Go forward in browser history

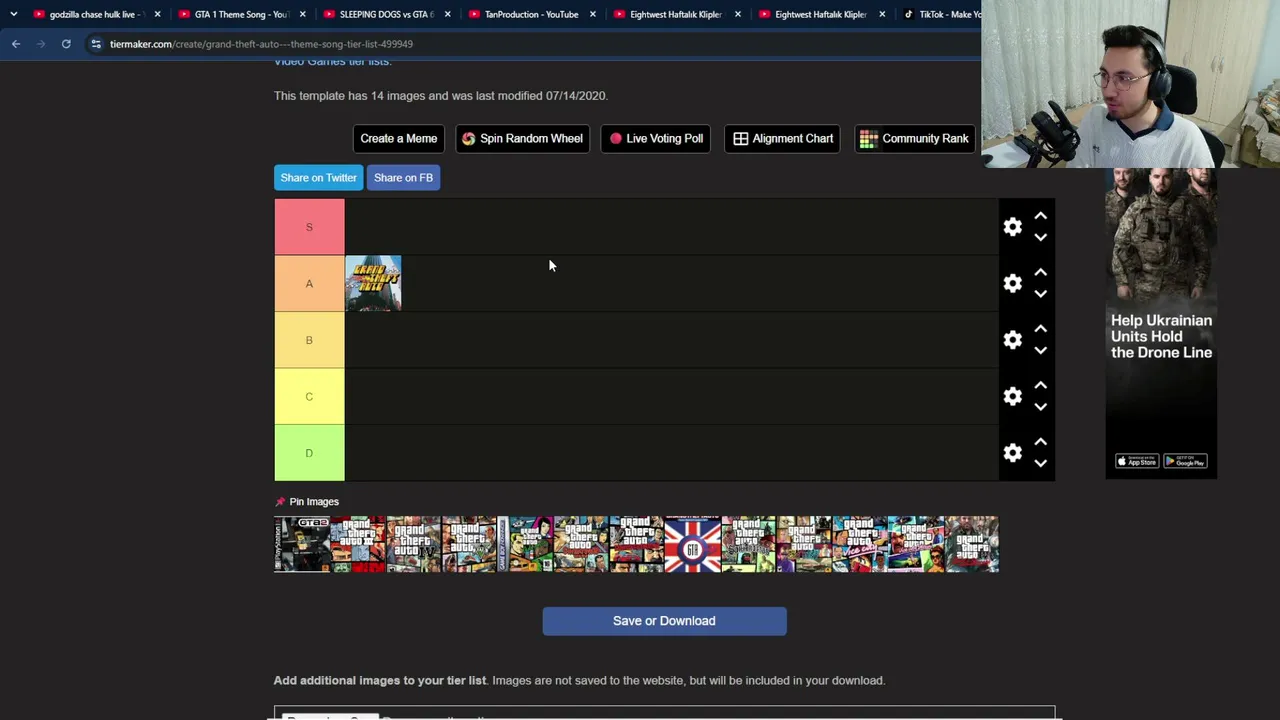41,44
